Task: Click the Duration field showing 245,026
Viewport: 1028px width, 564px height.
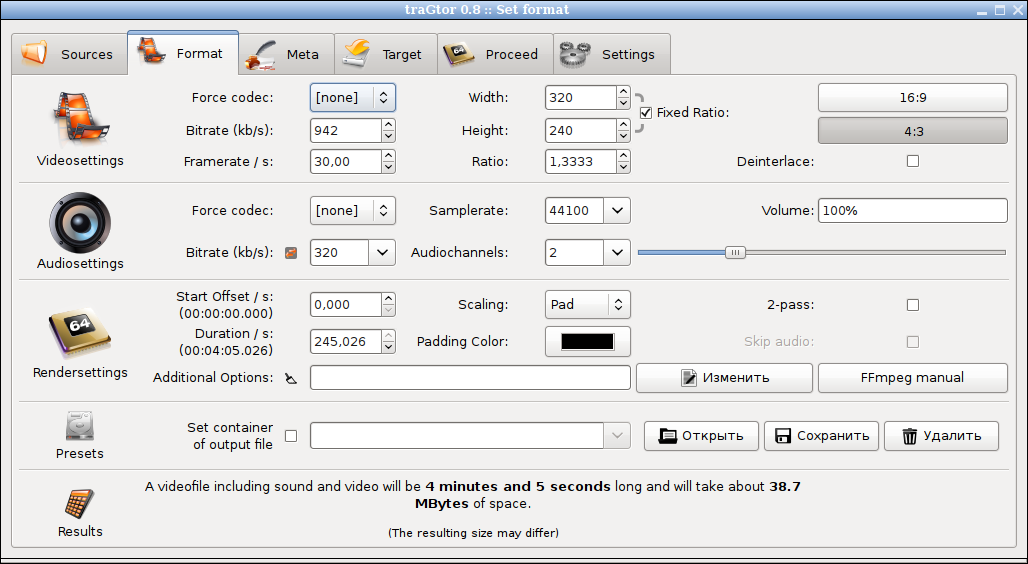Action: tap(346, 342)
